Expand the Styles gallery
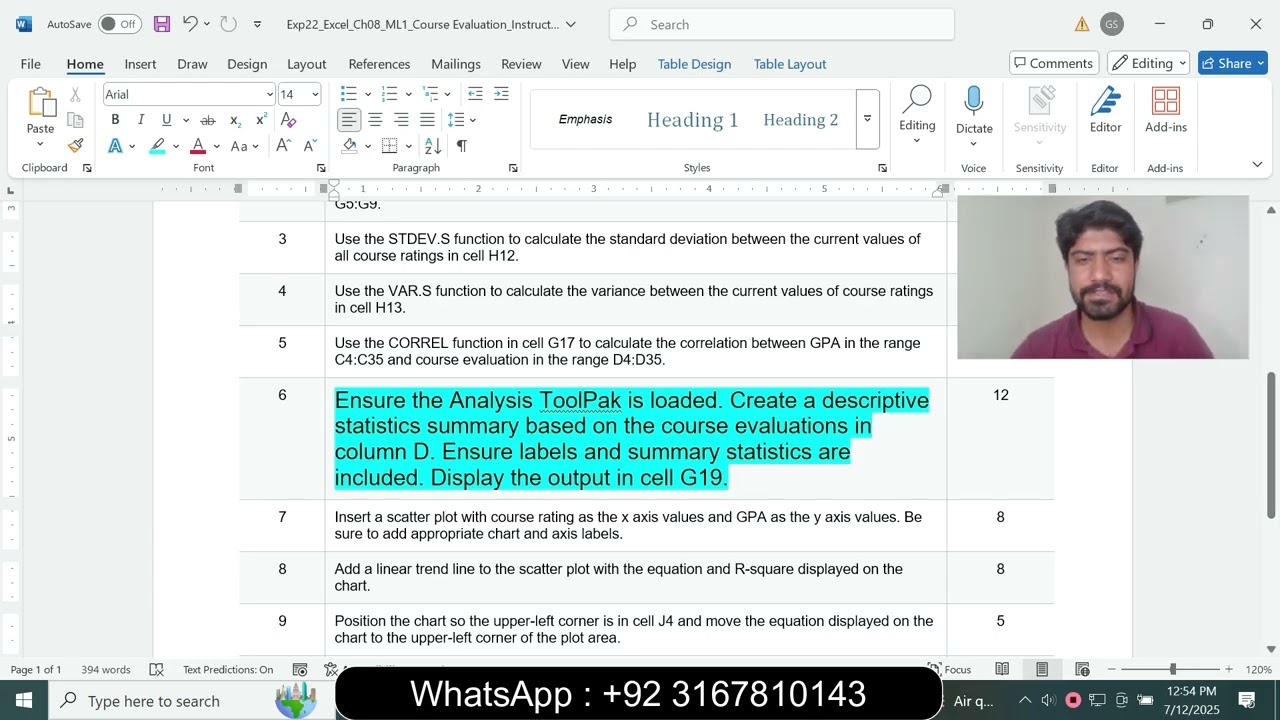Screen dimensions: 1280x720 pyautogui.click(x=867, y=119)
